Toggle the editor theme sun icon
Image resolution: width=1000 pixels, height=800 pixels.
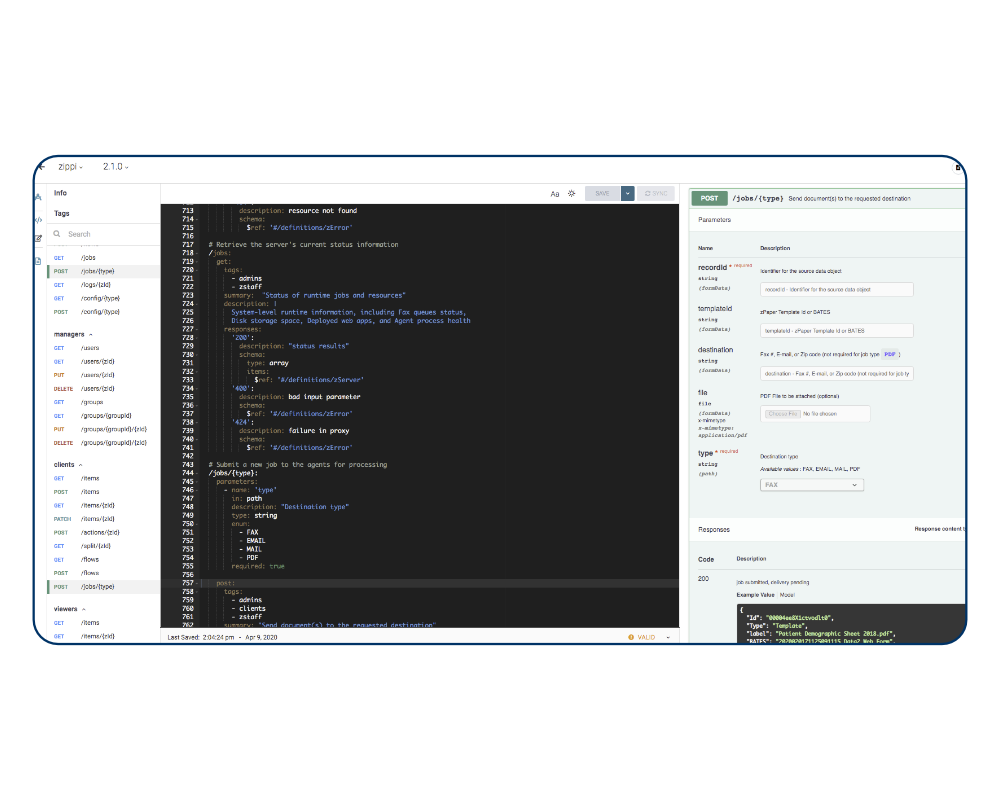(x=571, y=193)
